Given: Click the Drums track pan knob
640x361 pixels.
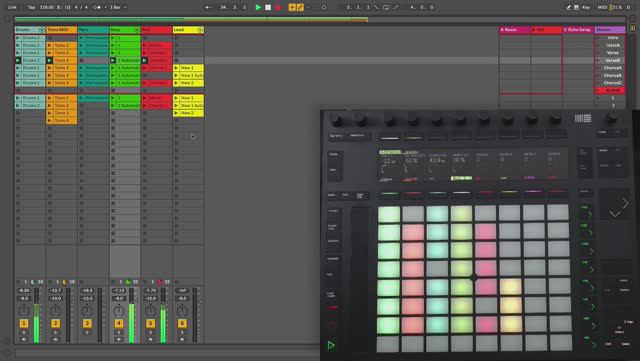Looking at the screenshot, I should pos(24,311).
